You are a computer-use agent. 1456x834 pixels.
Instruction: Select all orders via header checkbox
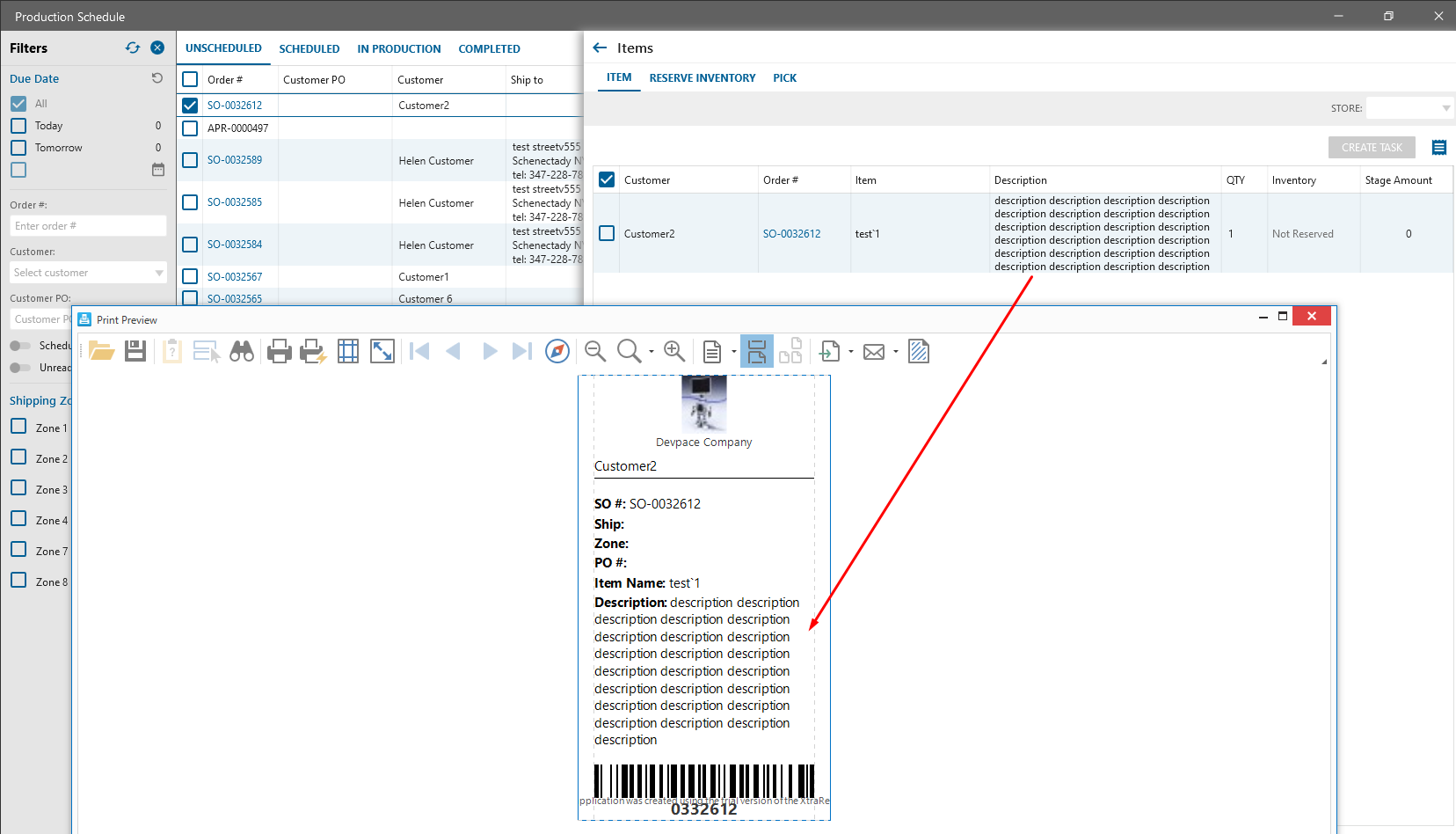pos(190,79)
